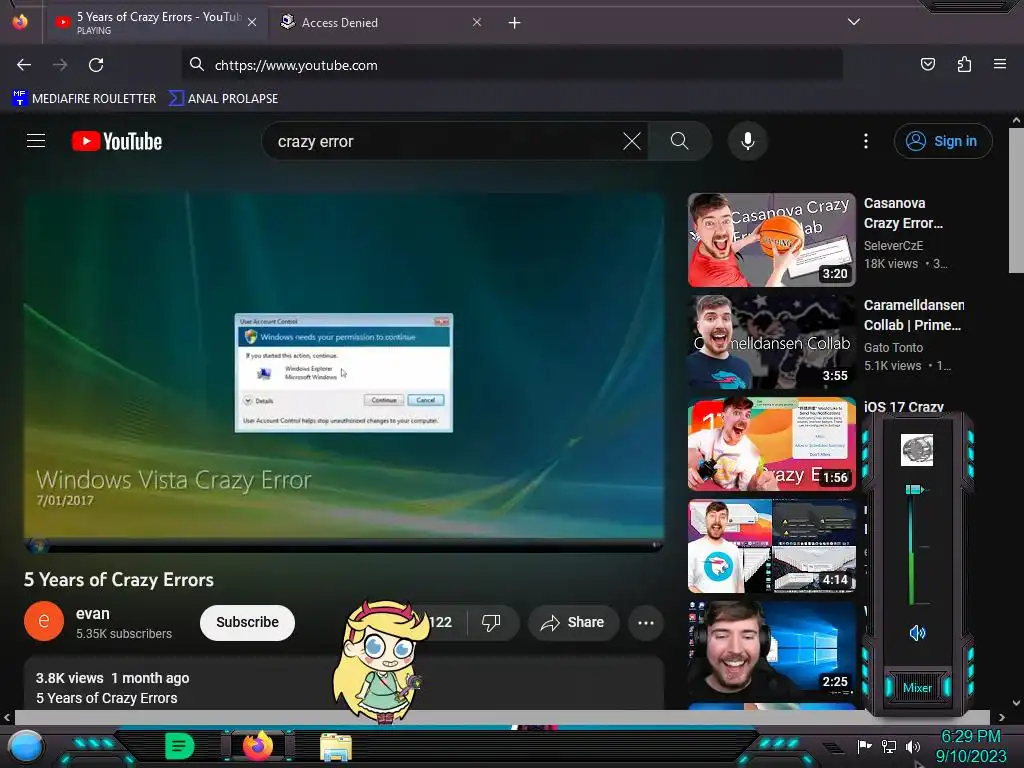The height and width of the screenshot is (768, 1024).
Task: Click the Firefox taskbar icon
Action: coord(258,746)
